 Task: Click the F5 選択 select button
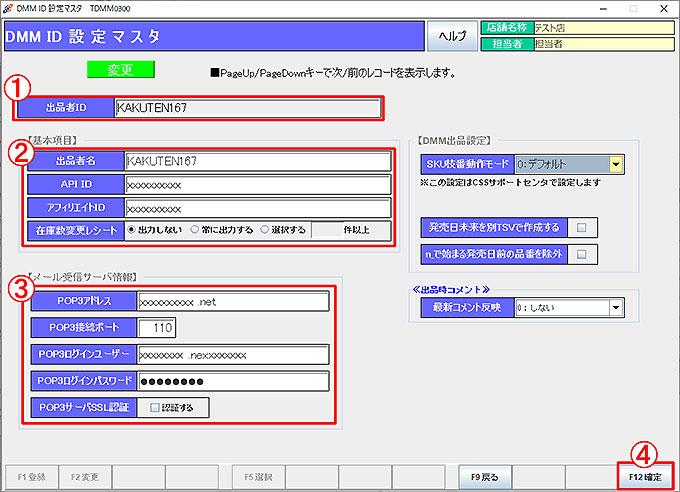(x=258, y=477)
